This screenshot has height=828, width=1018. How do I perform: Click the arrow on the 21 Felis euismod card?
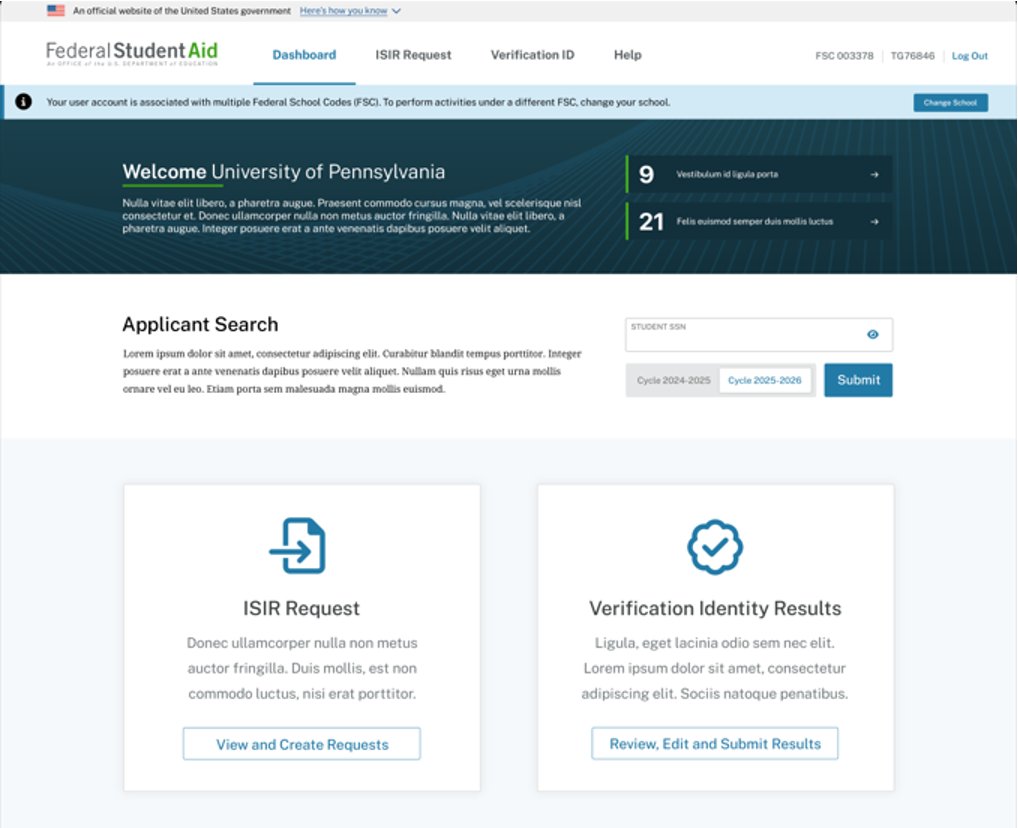coord(874,221)
